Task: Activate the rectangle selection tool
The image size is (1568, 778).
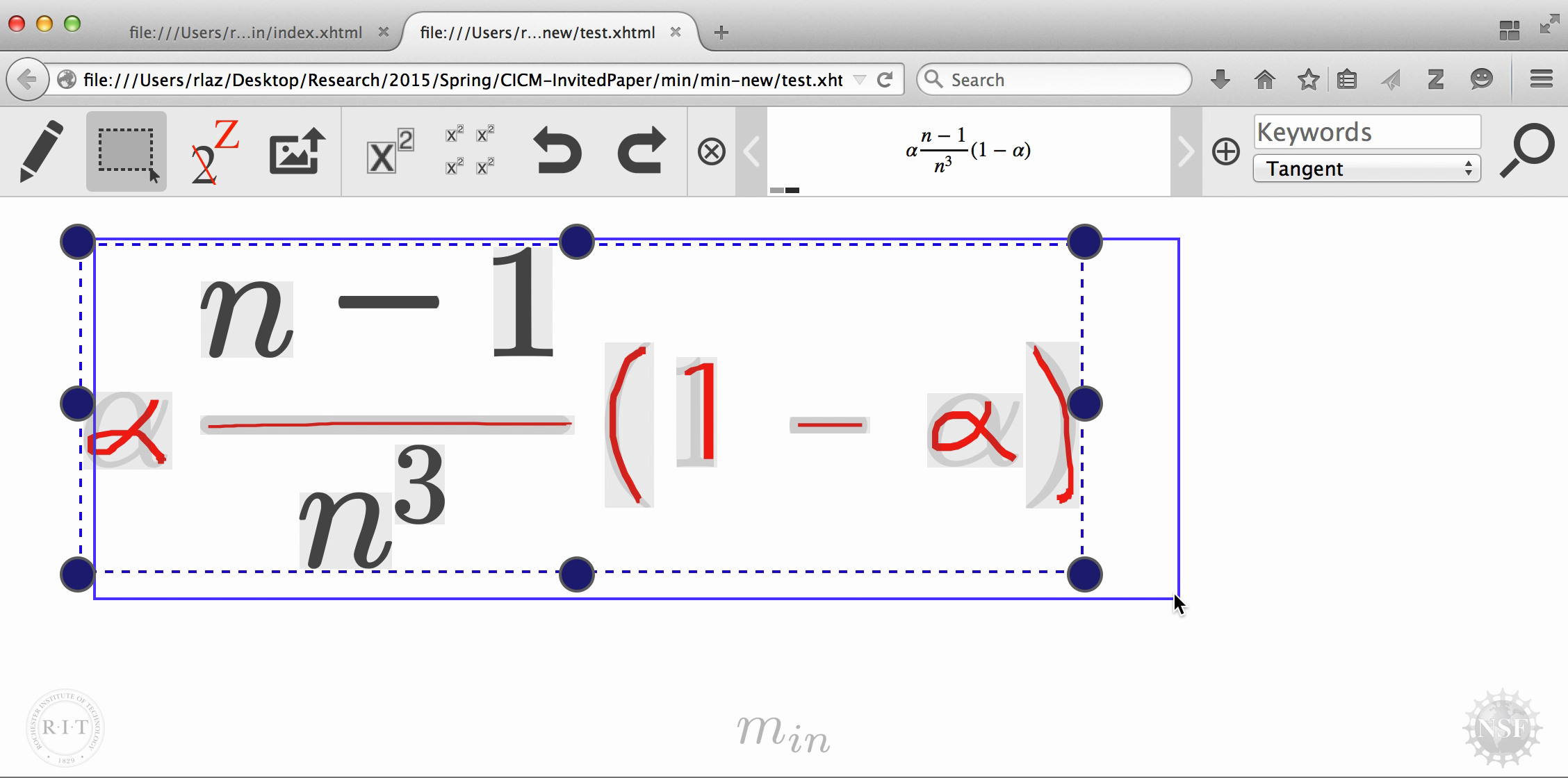Action: click(x=126, y=151)
